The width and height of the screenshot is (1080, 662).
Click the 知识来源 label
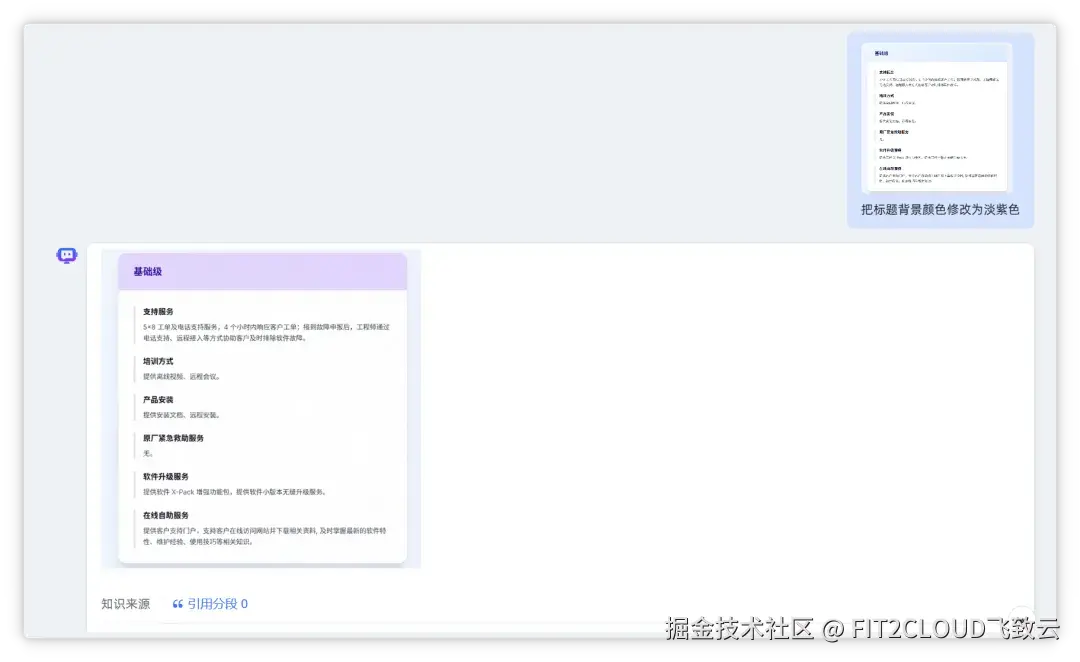pyautogui.click(x=125, y=604)
